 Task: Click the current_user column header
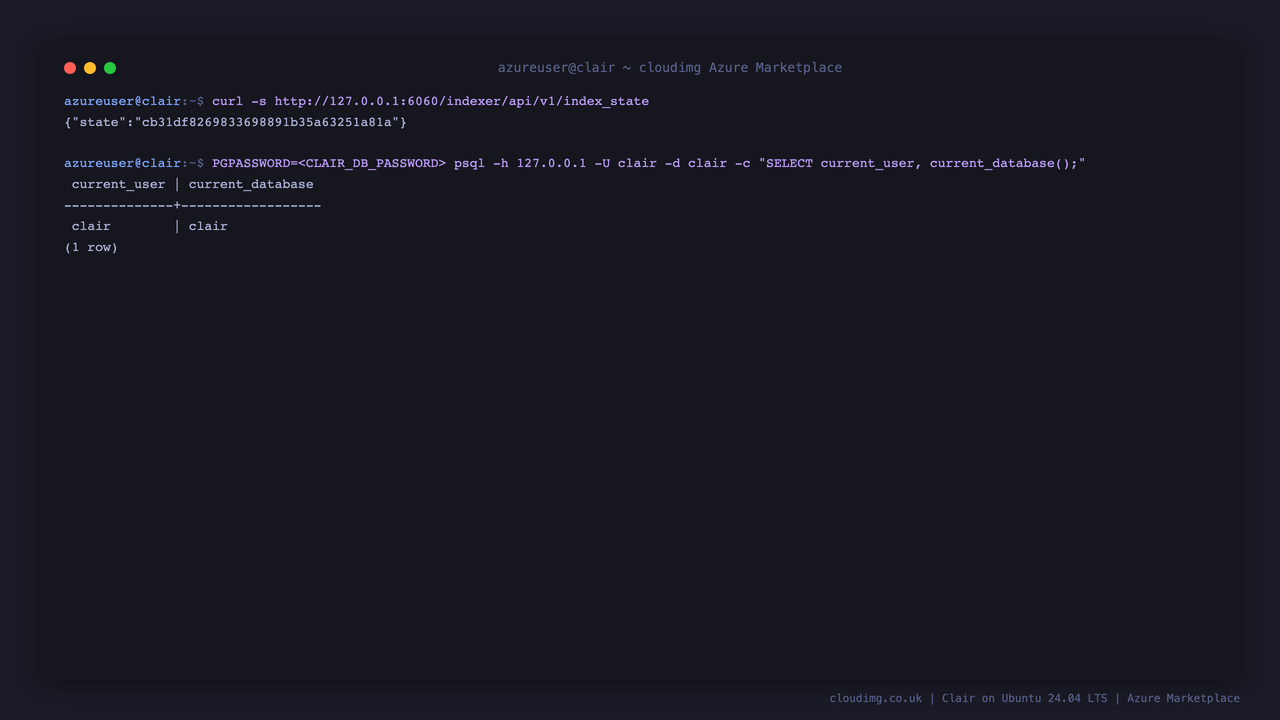coord(119,184)
